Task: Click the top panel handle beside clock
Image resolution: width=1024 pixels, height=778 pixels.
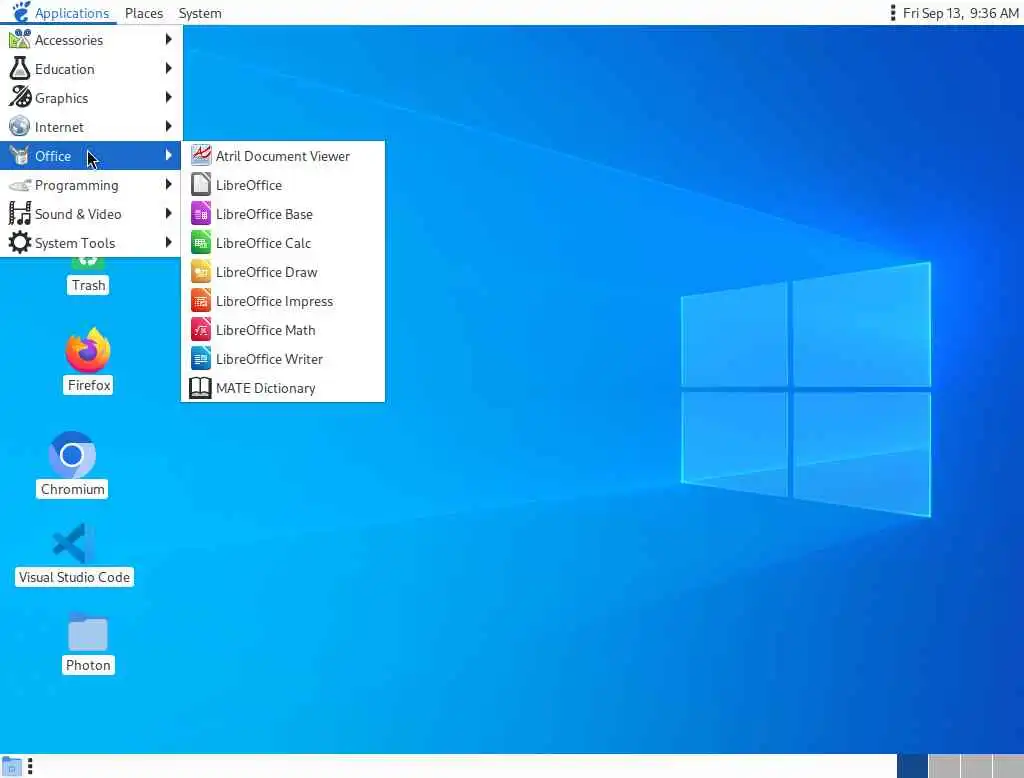Action: click(893, 12)
